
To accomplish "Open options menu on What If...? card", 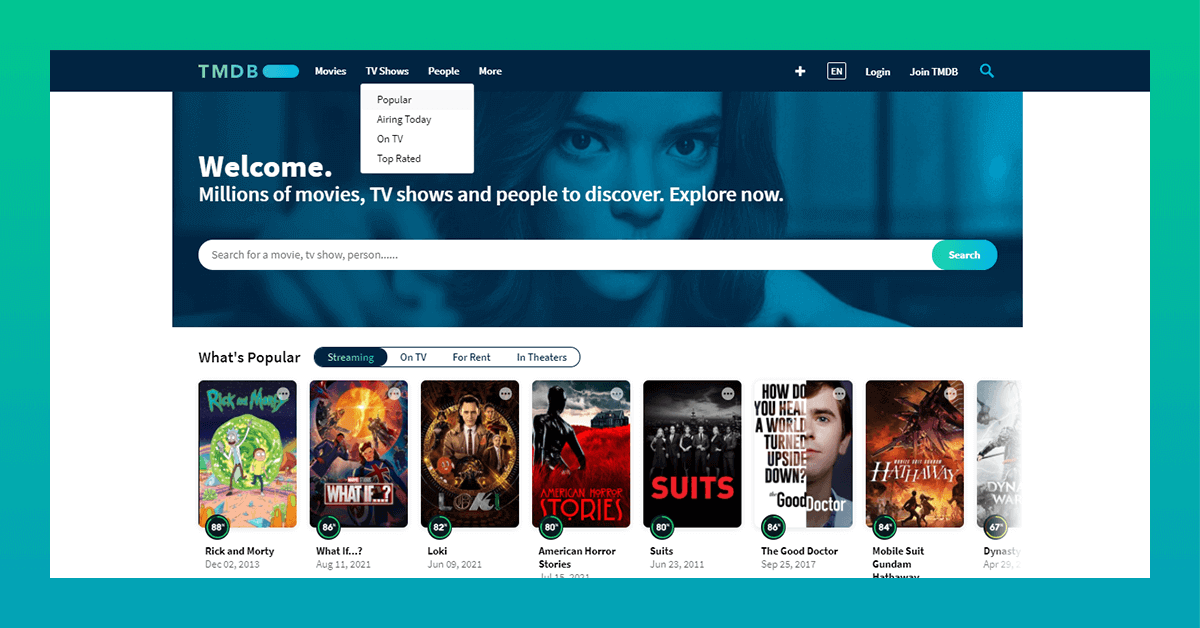I will click(394, 394).
